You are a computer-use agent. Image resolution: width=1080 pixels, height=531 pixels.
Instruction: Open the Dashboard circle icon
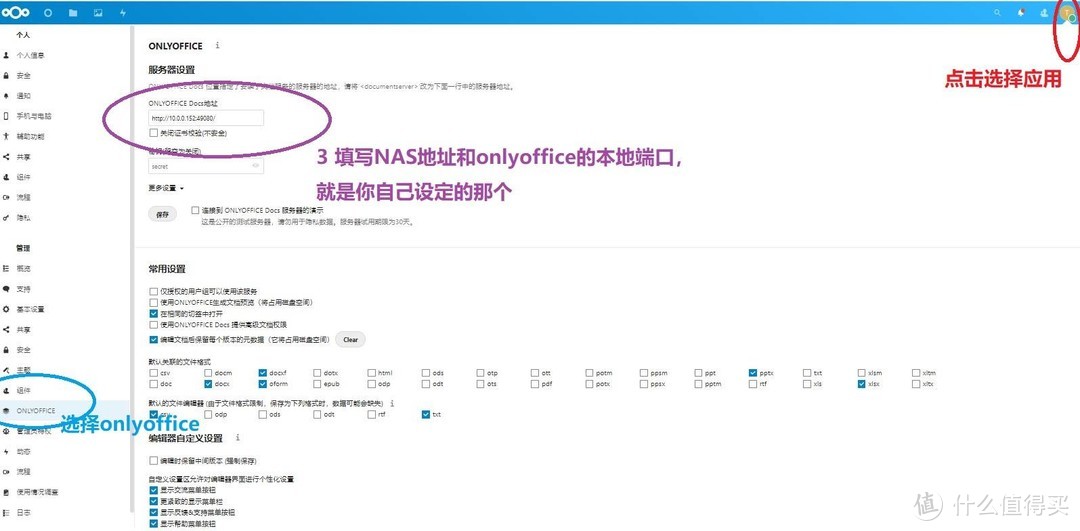tap(48, 12)
